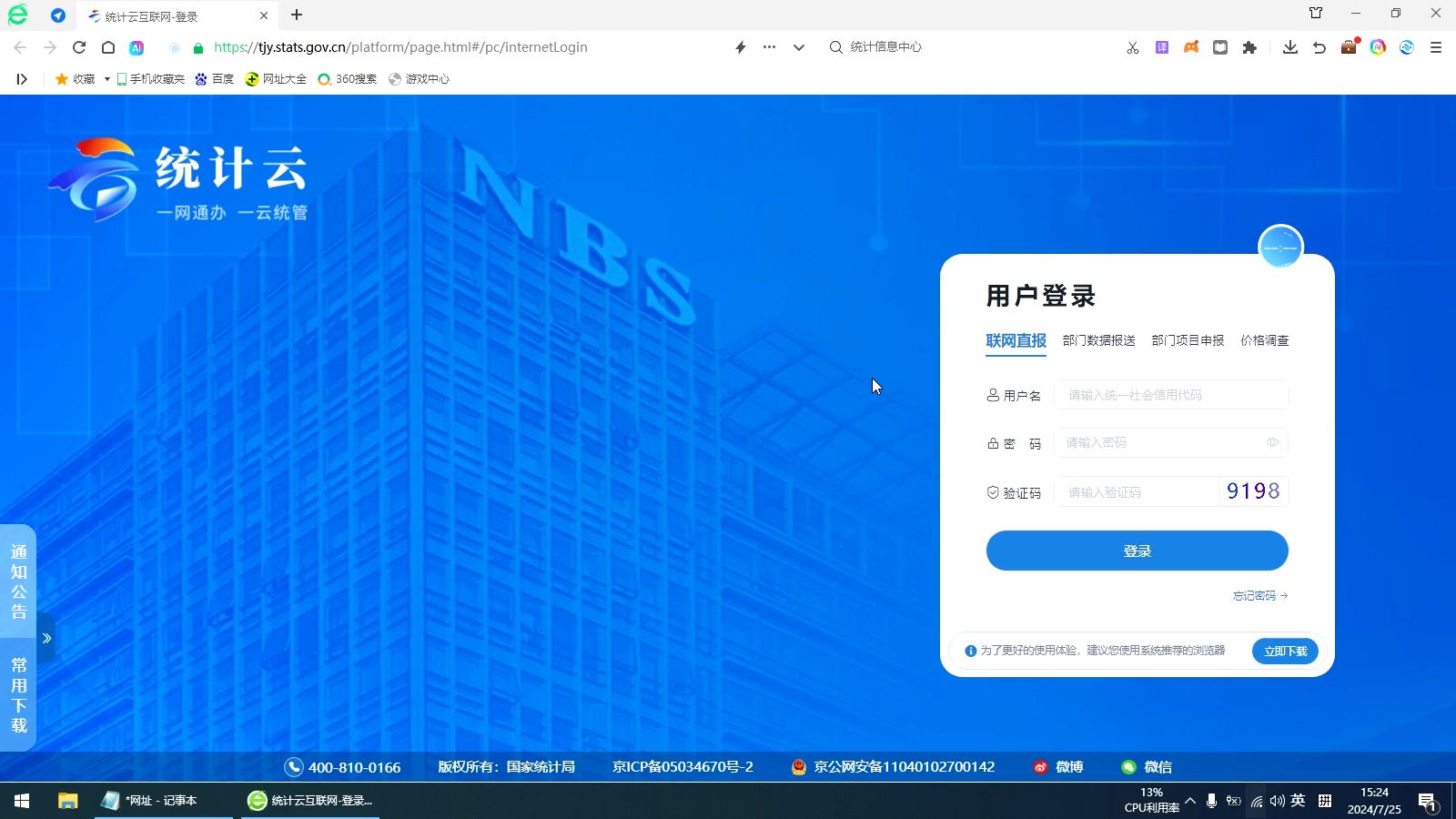Click the 400-810-0166 phone entry

(342, 767)
